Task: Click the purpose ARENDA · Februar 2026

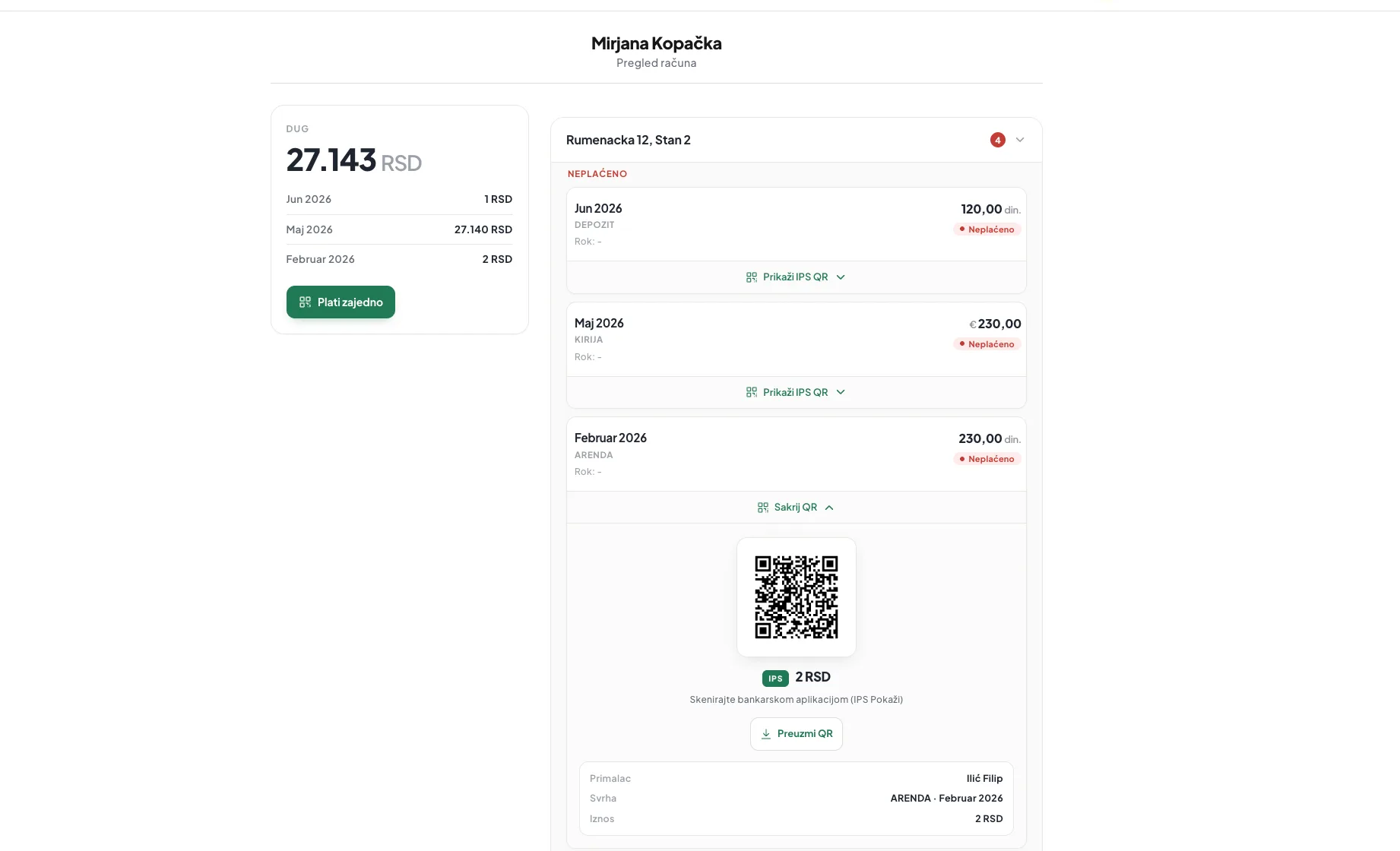Action: pos(946,799)
